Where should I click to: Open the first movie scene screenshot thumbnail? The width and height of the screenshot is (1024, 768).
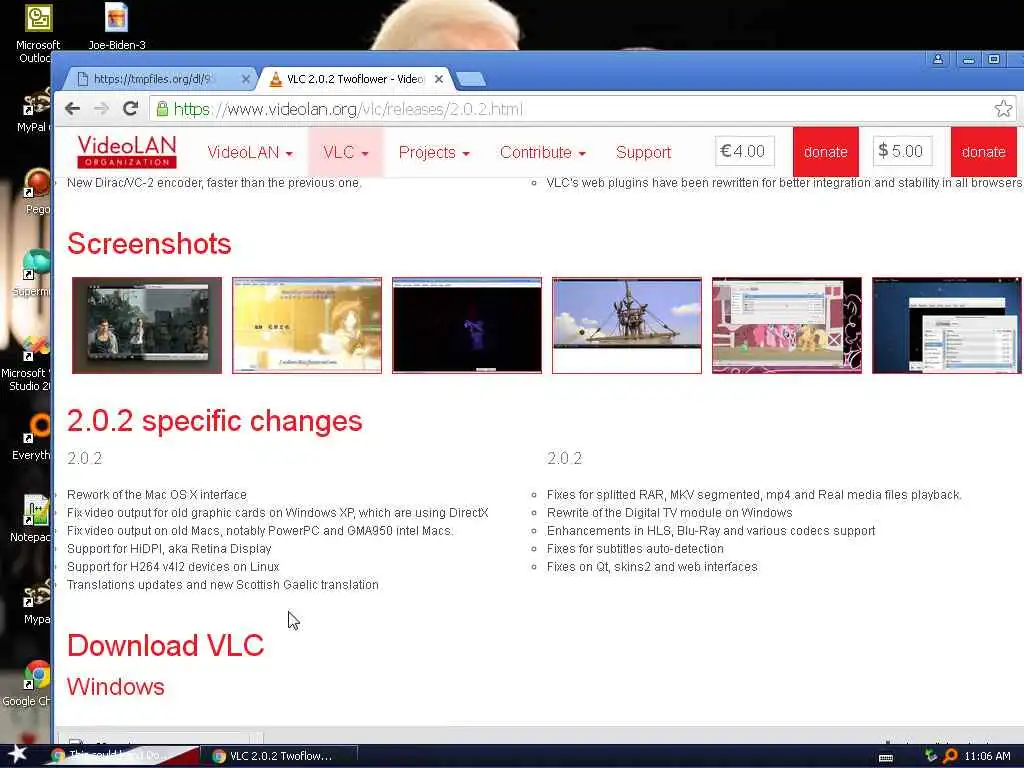pyautogui.click(x=147, y=325)
